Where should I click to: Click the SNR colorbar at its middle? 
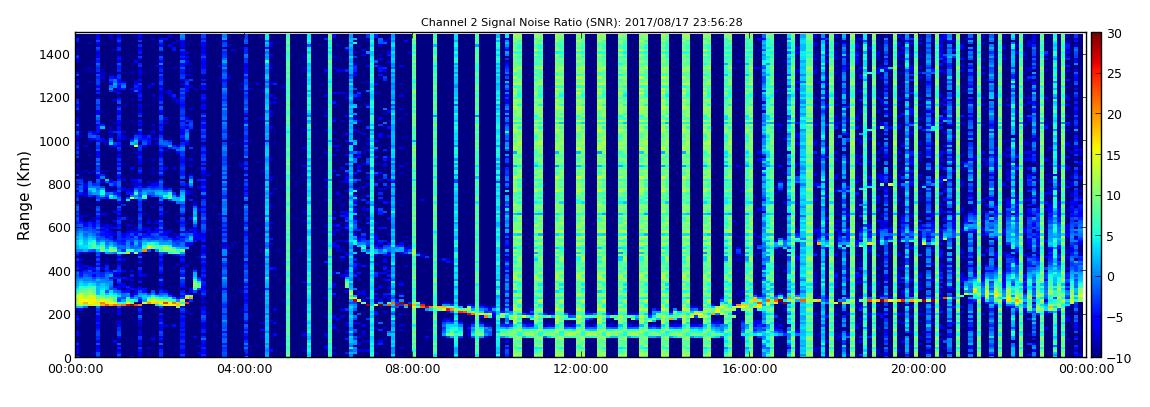coord(1096,195)
